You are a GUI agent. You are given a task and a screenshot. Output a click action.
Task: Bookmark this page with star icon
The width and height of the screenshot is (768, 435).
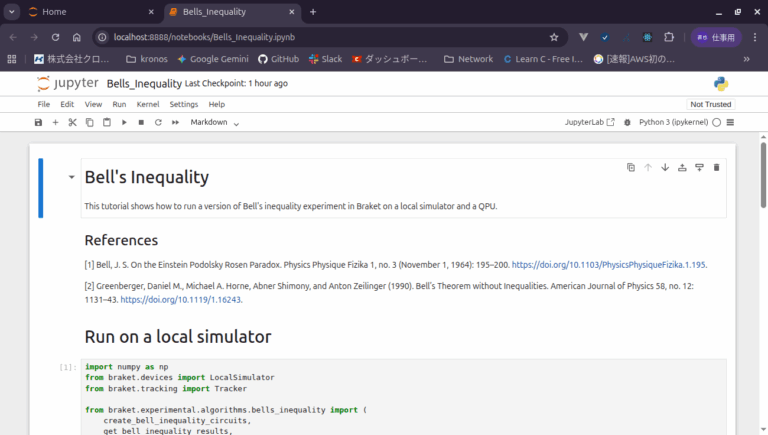[554, 37]
